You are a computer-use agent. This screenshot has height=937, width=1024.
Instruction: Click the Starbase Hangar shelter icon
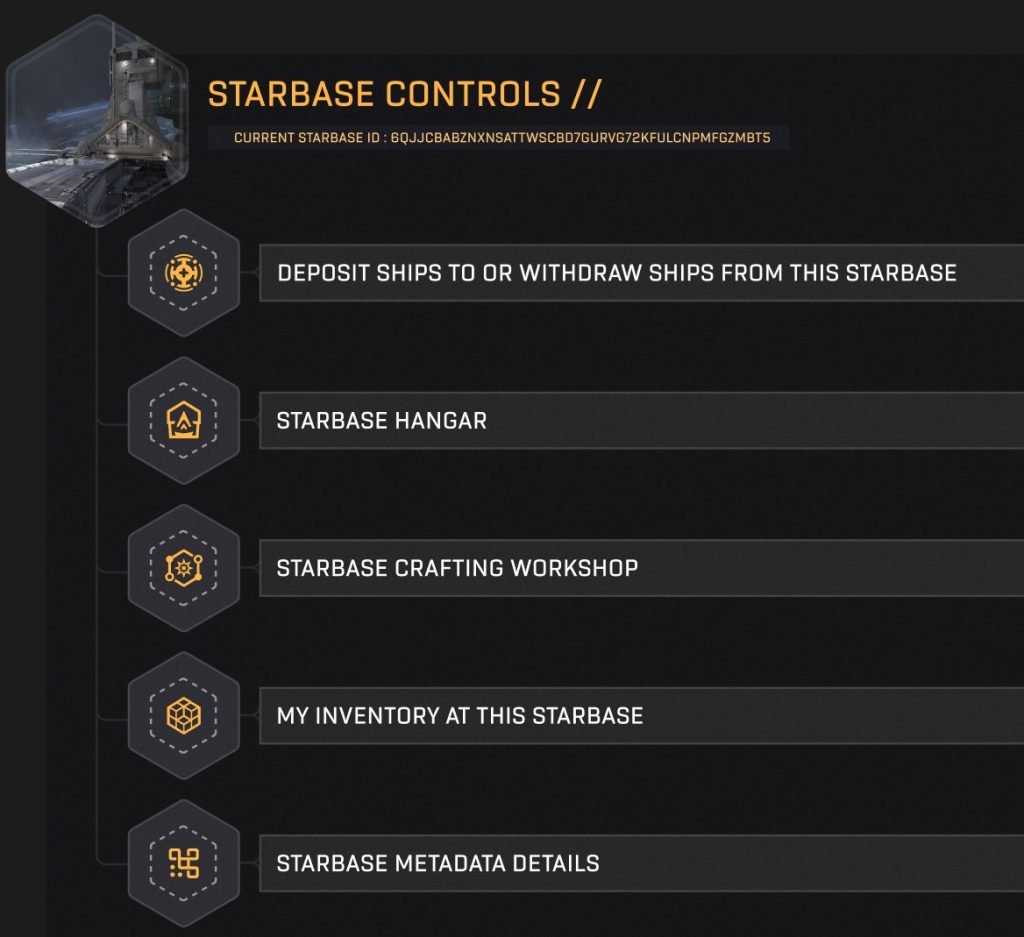coord(184,420)
